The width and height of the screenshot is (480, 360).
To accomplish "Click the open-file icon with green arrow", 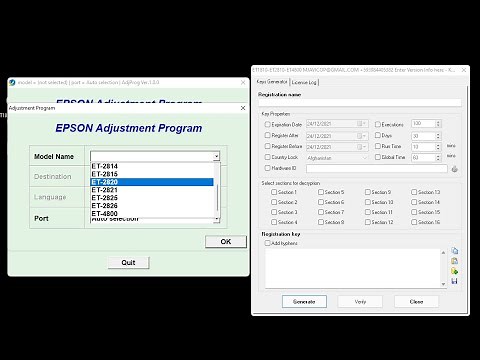I will click(x=454, y=271).
